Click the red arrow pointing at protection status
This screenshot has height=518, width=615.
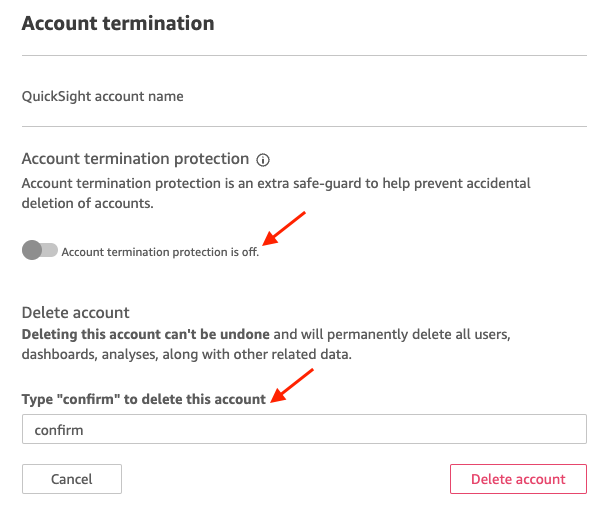pos(284,229)
